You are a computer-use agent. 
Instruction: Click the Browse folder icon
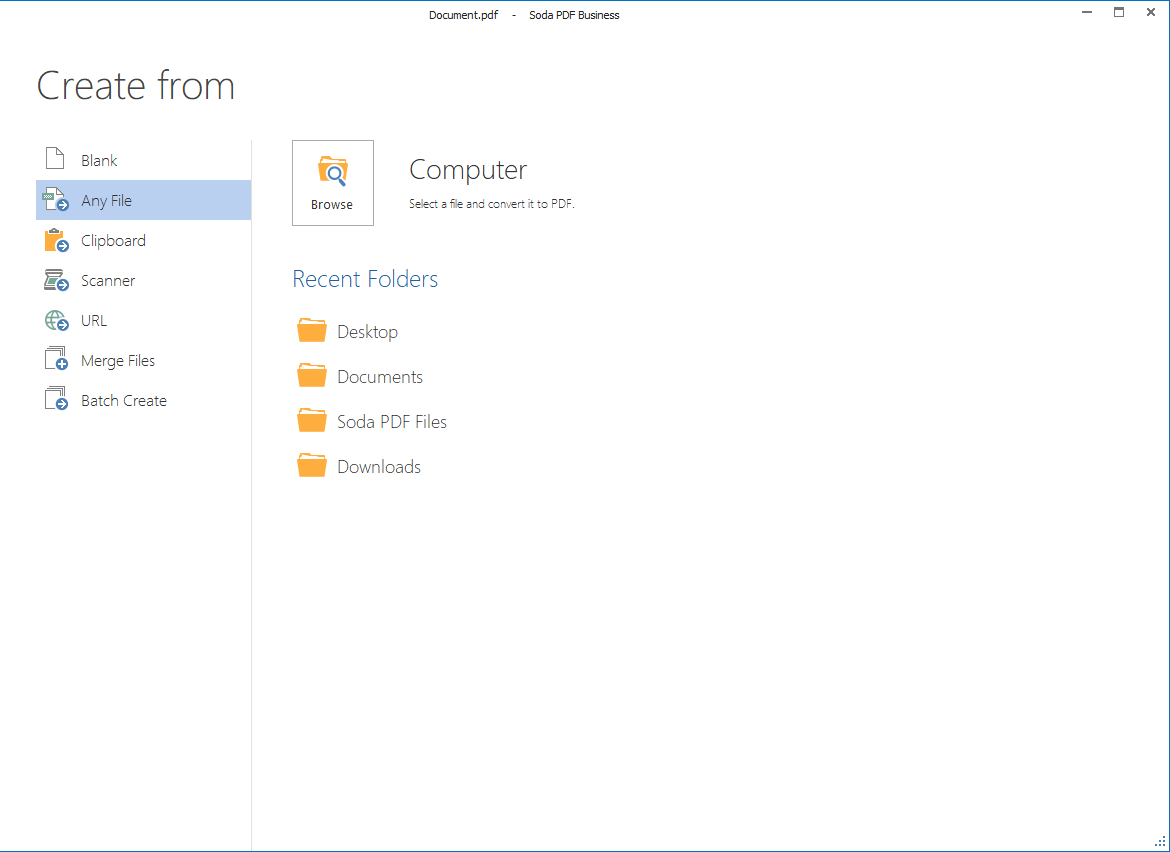332,172
